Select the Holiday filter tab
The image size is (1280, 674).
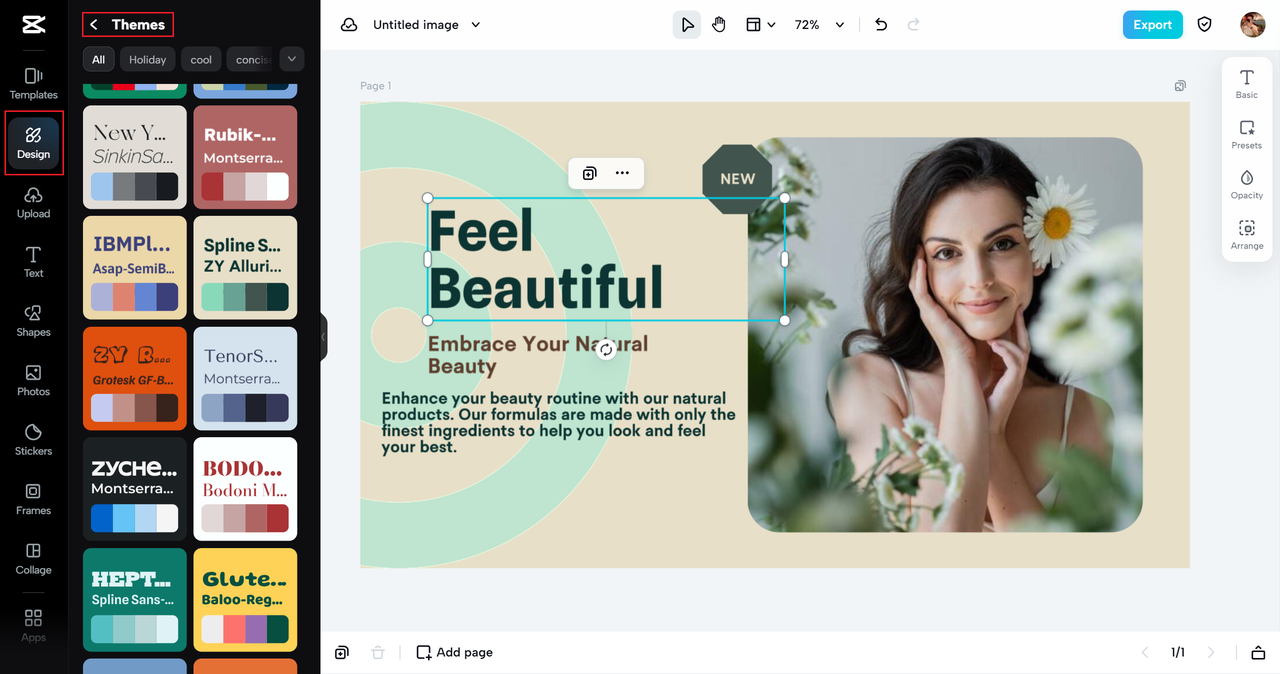(148, 59)
